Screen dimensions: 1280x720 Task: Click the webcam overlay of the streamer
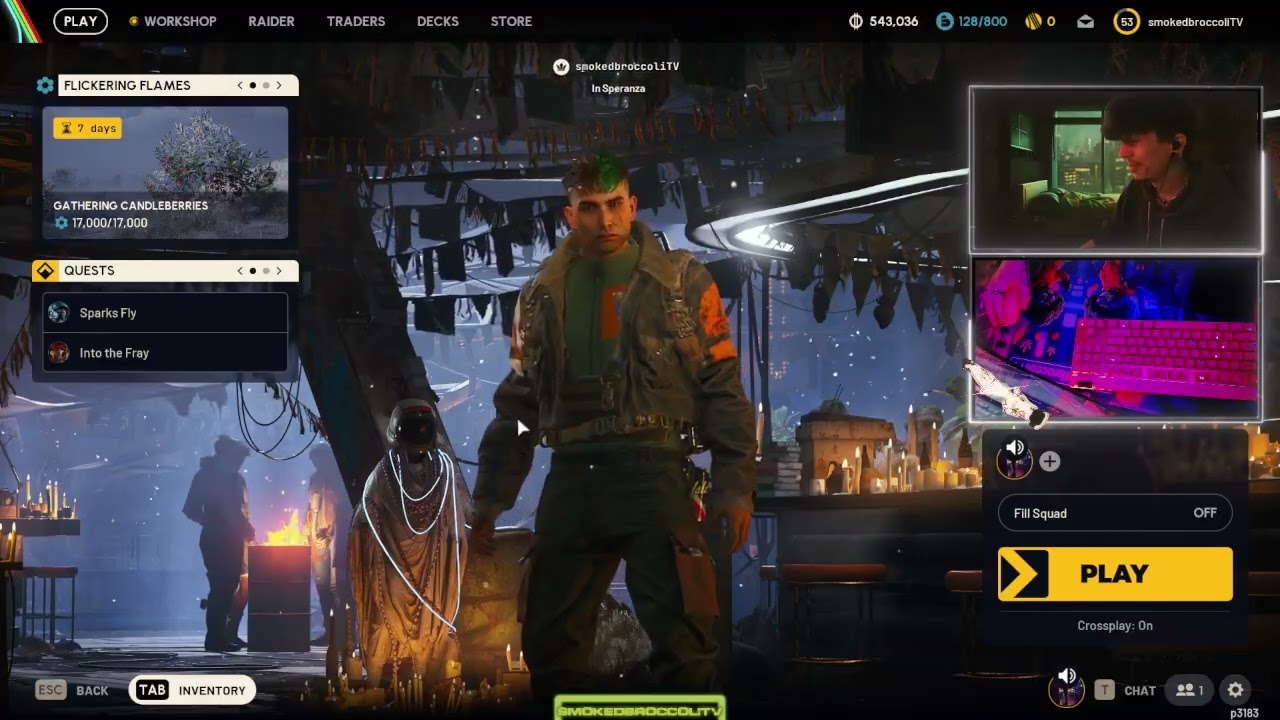tap(1115, 168)
